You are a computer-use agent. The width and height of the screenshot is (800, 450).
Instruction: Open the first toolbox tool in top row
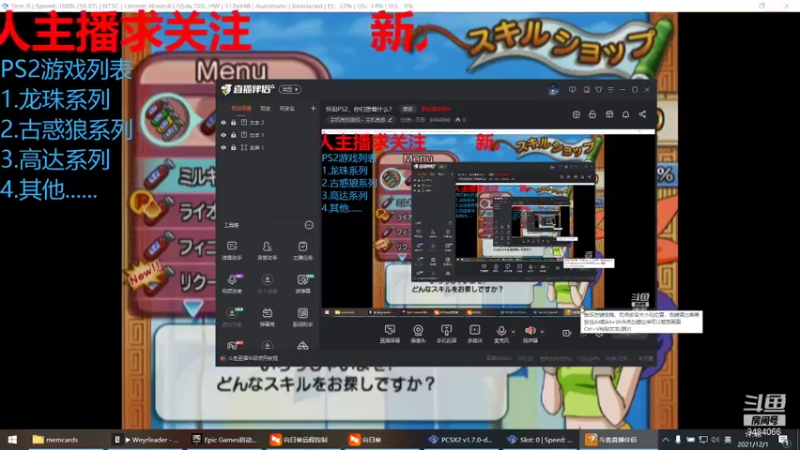[x=232, y=251]
